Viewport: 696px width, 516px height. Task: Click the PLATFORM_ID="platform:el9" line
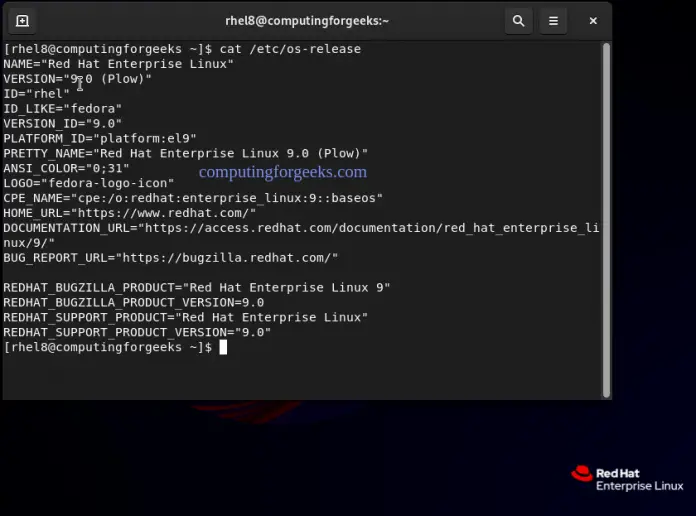tap(100, 139)
